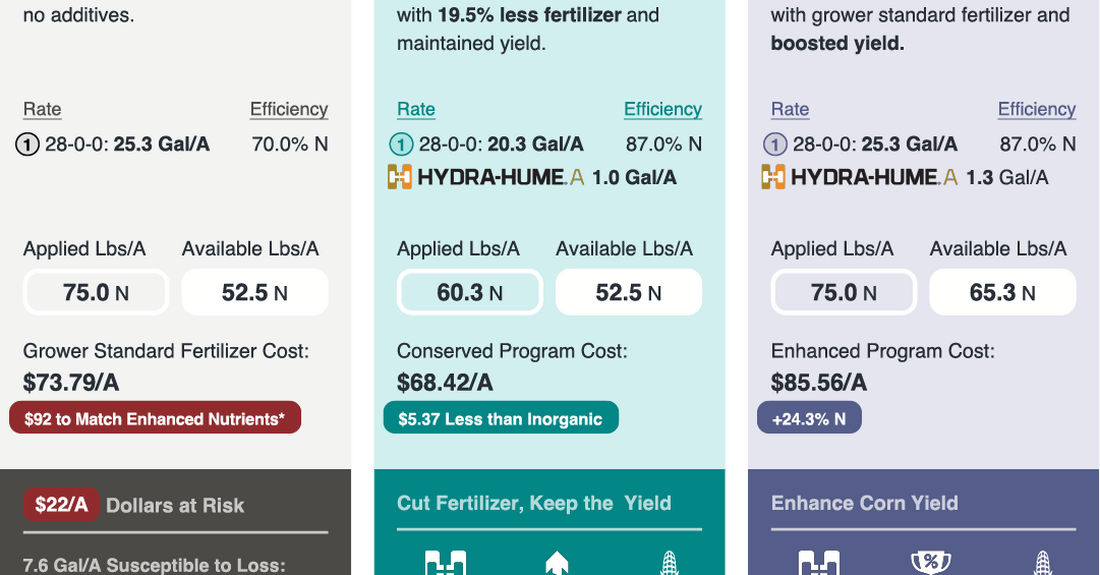Click the corn icon in the purple footer
Viewport: 1100px width, 575px height.
(1043, 564)
